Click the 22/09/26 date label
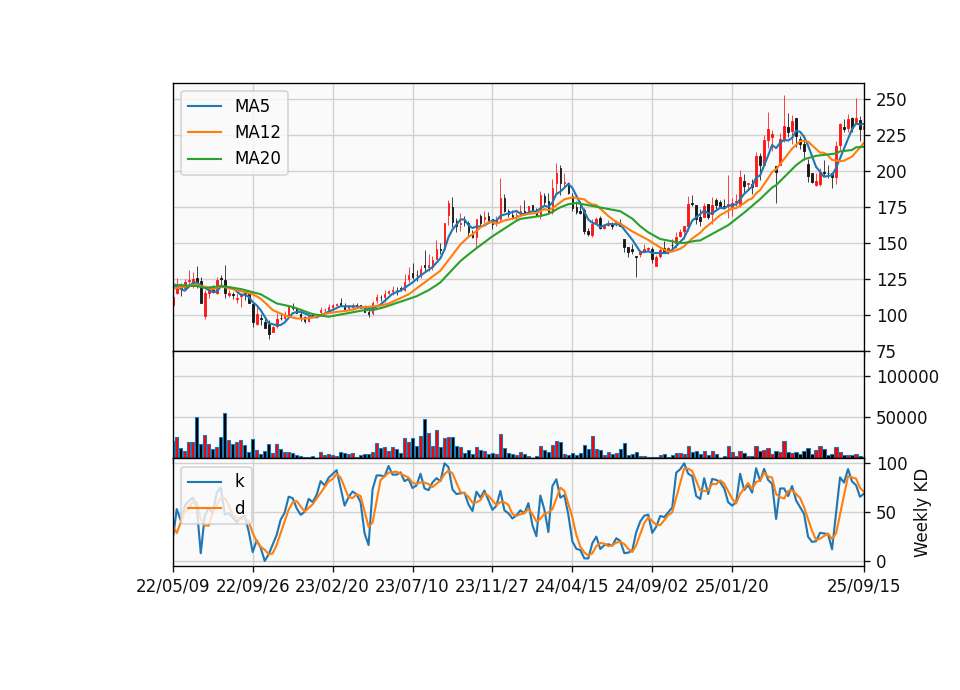960x690 pixels. (253, 586)
